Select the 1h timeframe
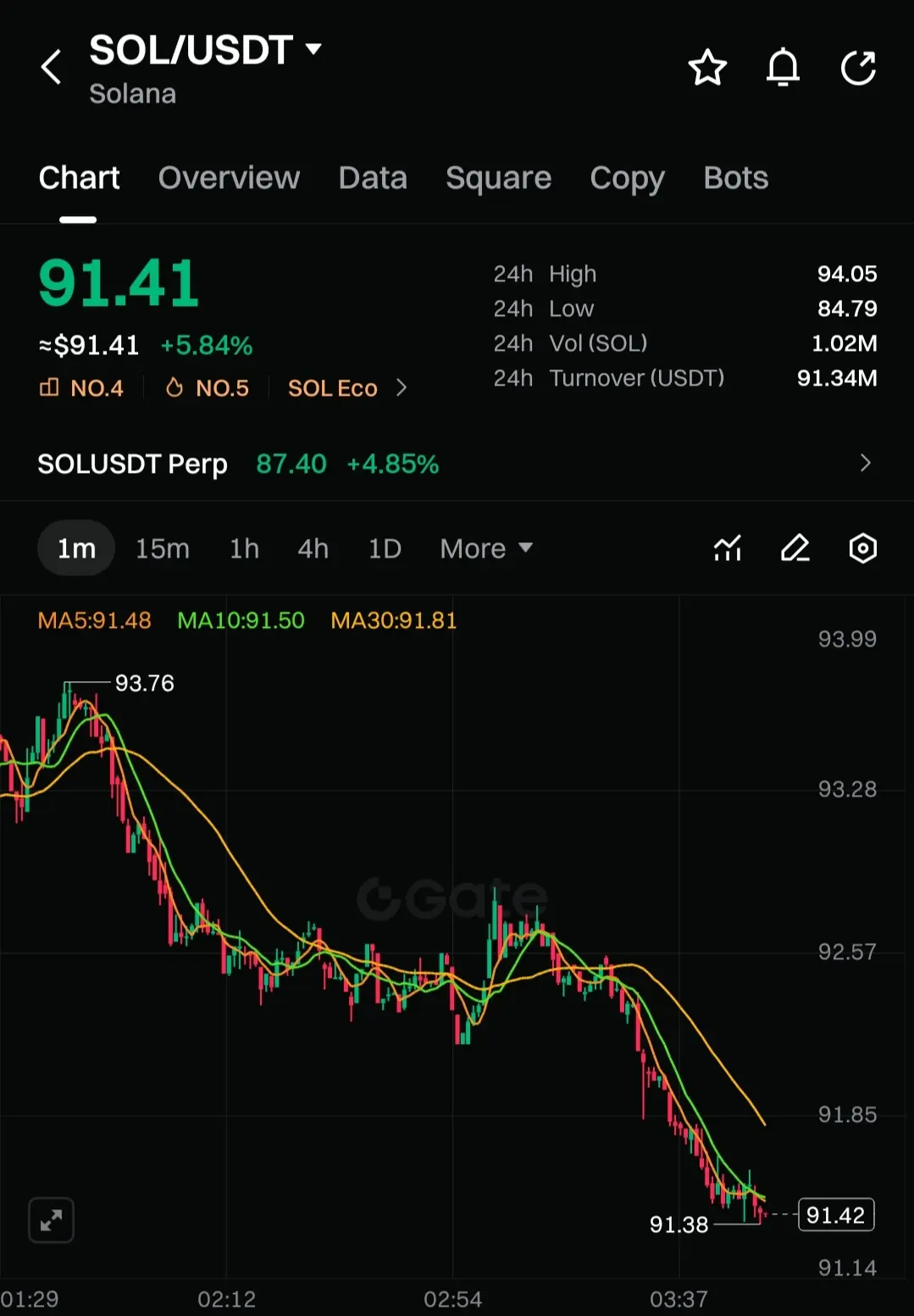Image resolution: width=914 pixels, height=1316 pixels. (x=244, y=548)
